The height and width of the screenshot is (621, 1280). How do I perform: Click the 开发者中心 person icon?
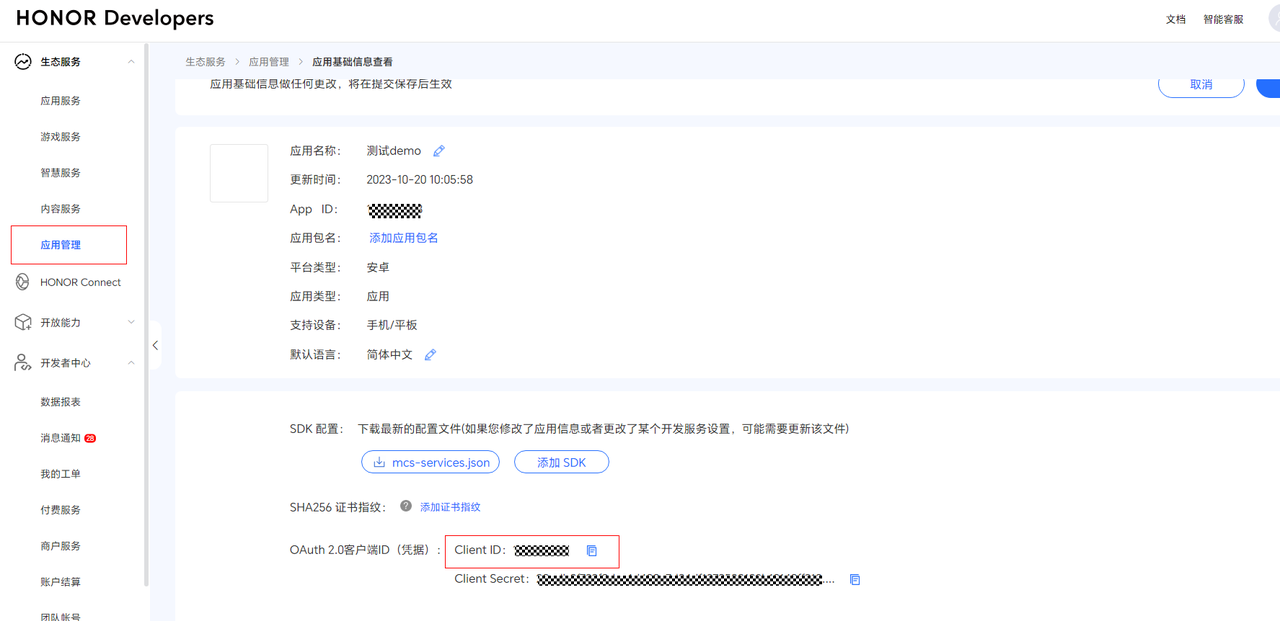pos(22,363)
